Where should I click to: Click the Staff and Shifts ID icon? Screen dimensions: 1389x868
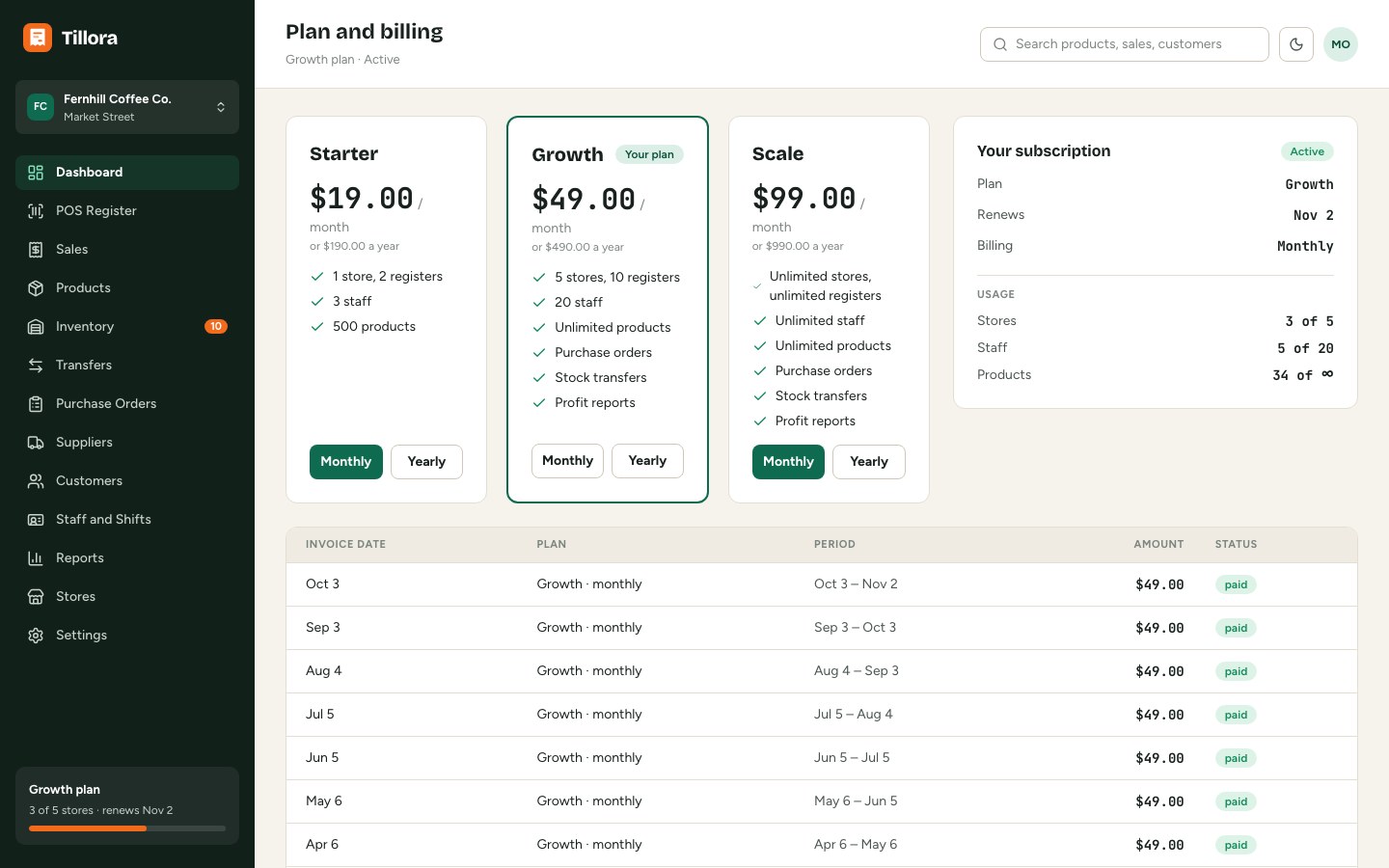(x=36, y=520)
